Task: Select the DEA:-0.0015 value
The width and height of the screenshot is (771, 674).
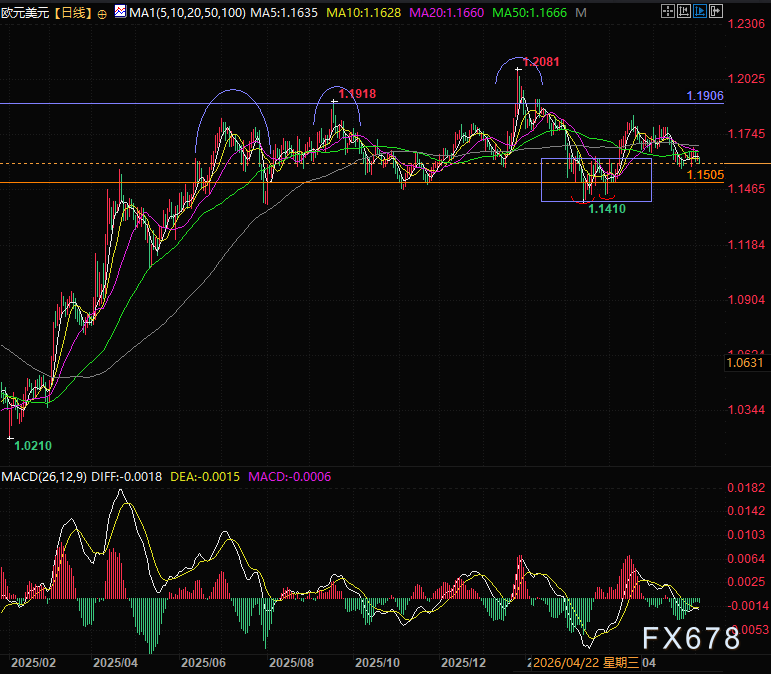Action: point(205,476)
